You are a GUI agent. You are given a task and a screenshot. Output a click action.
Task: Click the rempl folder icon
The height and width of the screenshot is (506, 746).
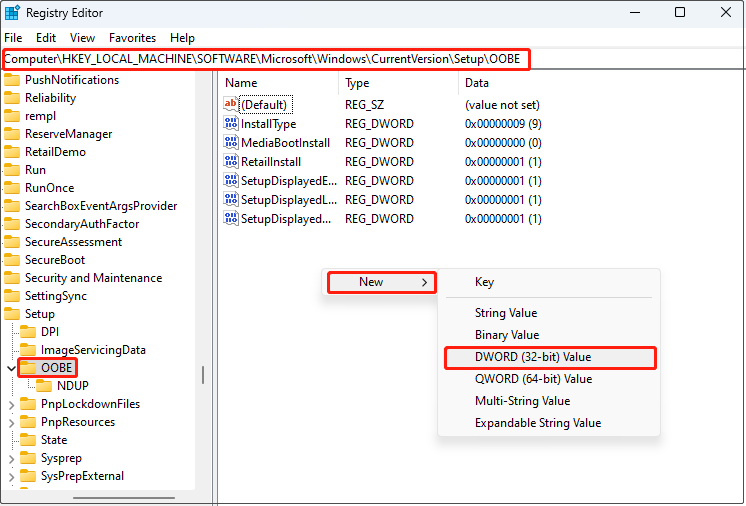click(x=12, y=116)
